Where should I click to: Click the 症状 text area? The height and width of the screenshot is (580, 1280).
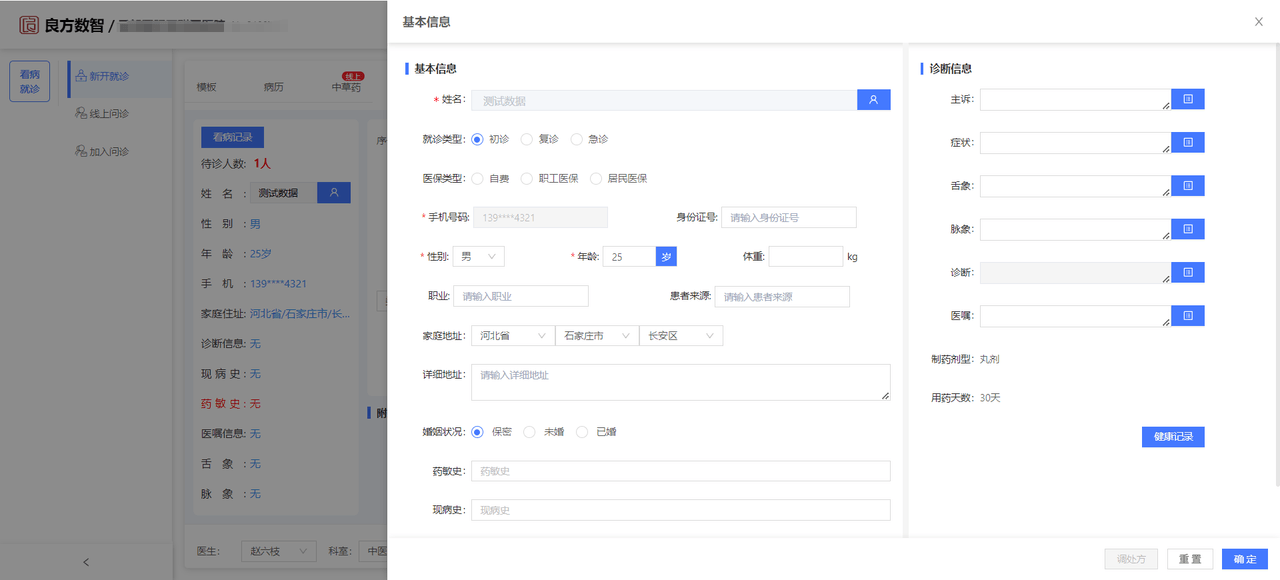pyautogui.click(x=1075, y=143)
